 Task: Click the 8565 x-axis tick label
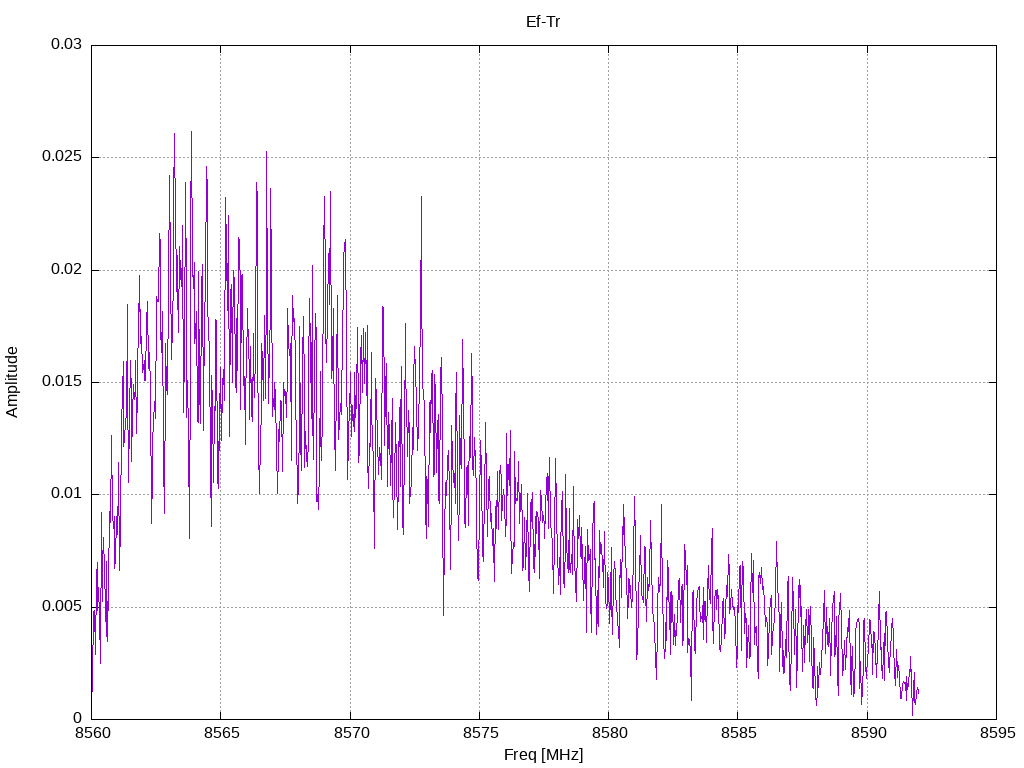222,733
